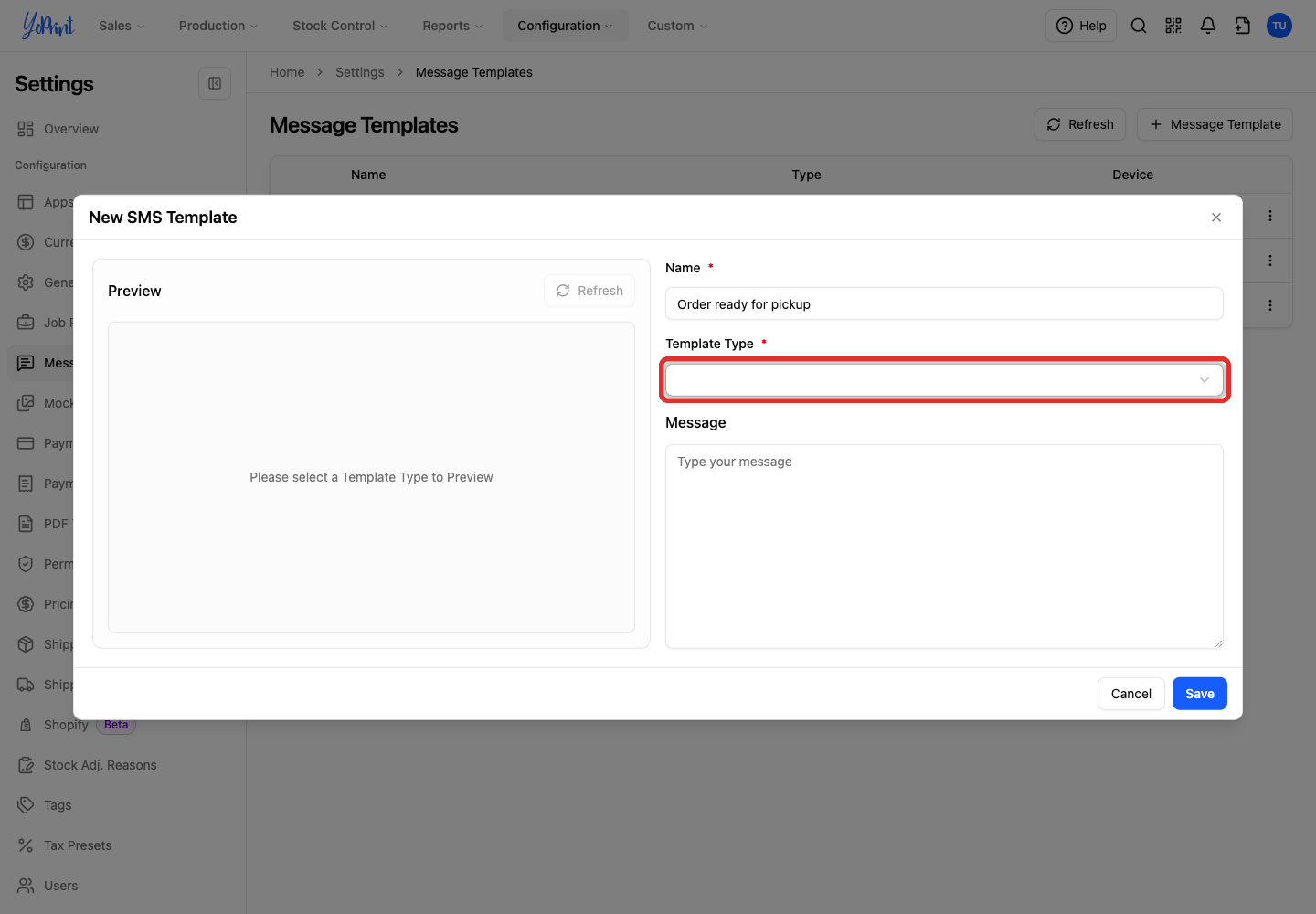Click the Permissions shield icon
The width and height of the screenshot is (1316, 914).
26,564
